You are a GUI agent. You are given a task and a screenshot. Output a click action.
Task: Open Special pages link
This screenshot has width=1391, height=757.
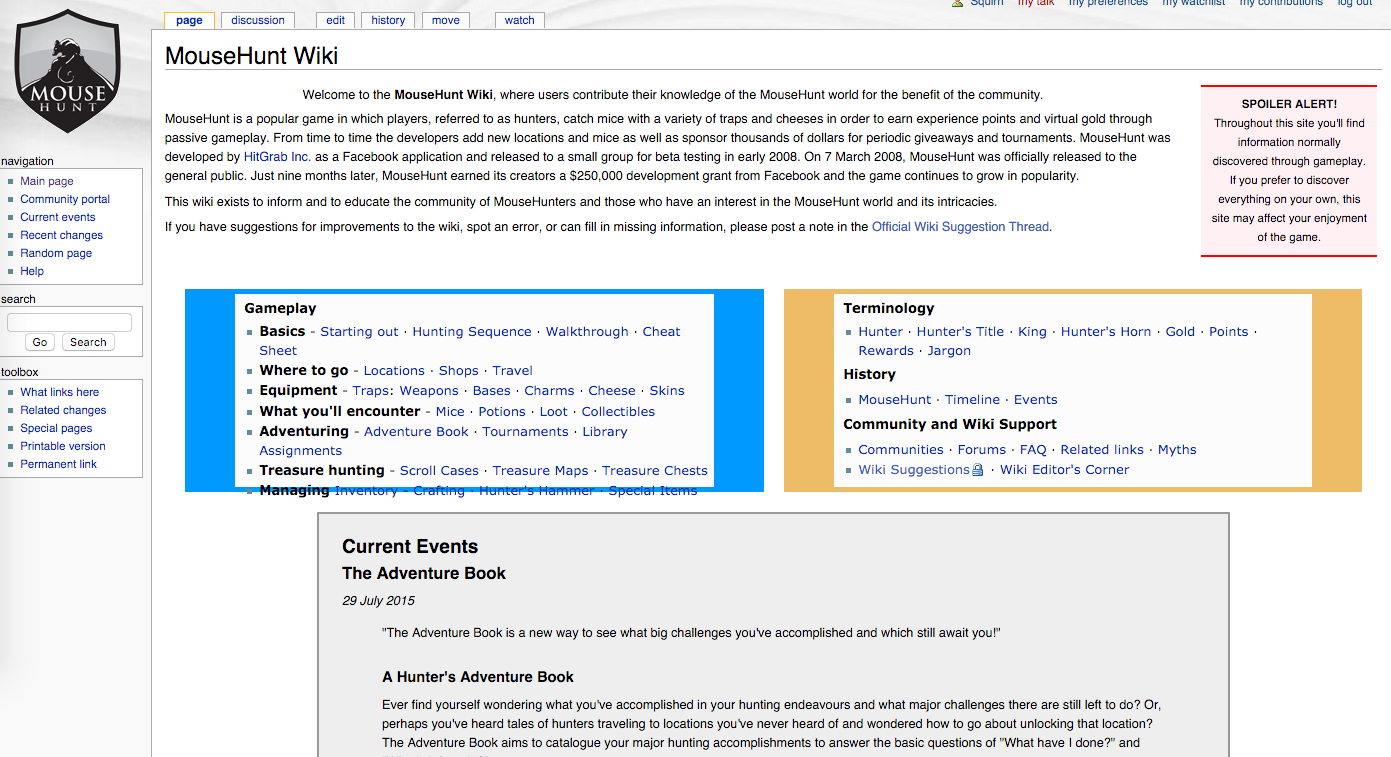(56, 428)
